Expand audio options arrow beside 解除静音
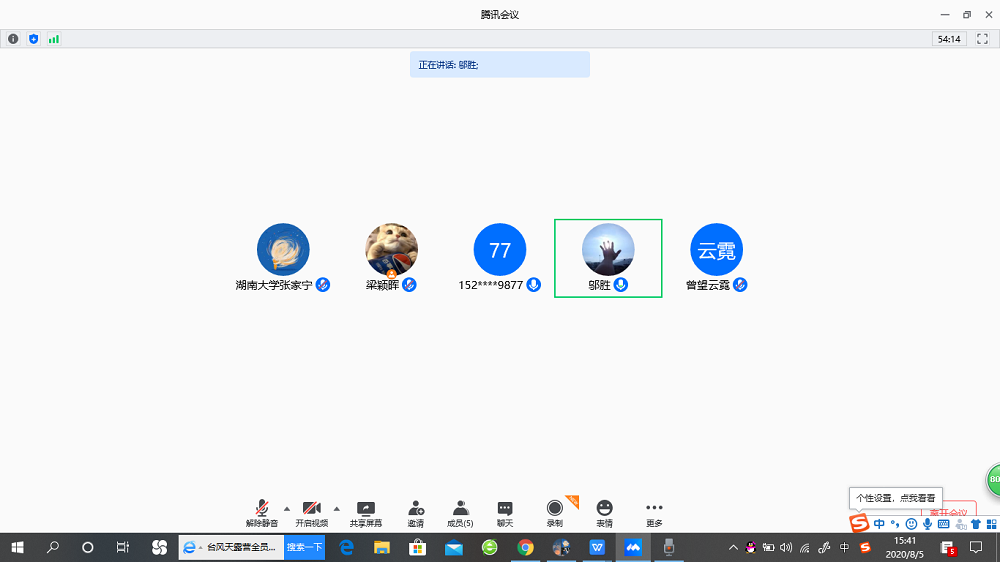 click(287, 508)
